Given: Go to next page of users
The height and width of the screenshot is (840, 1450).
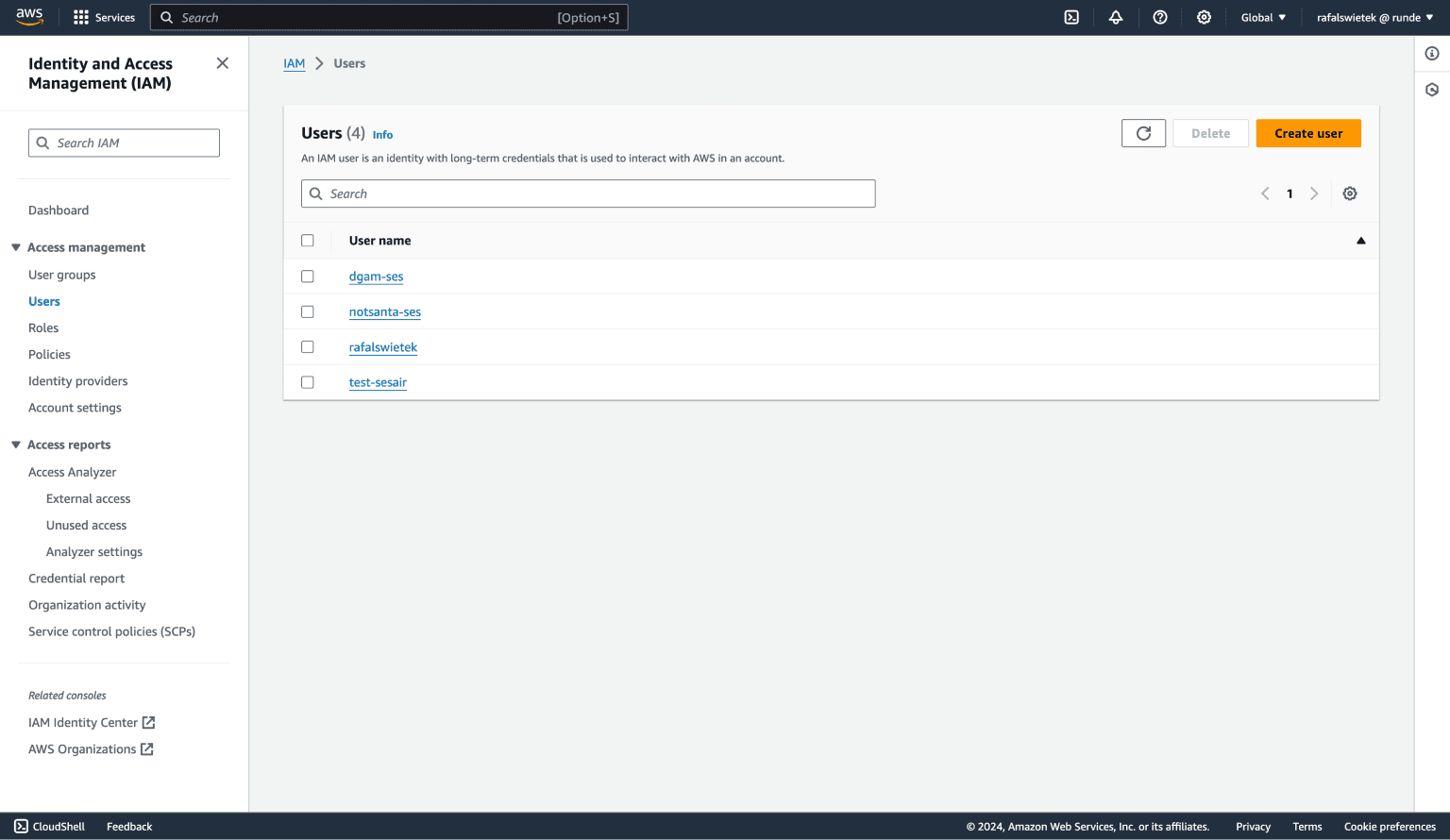Looking at the screenshot, I should pyautogui.click(x=1314, y=193).
